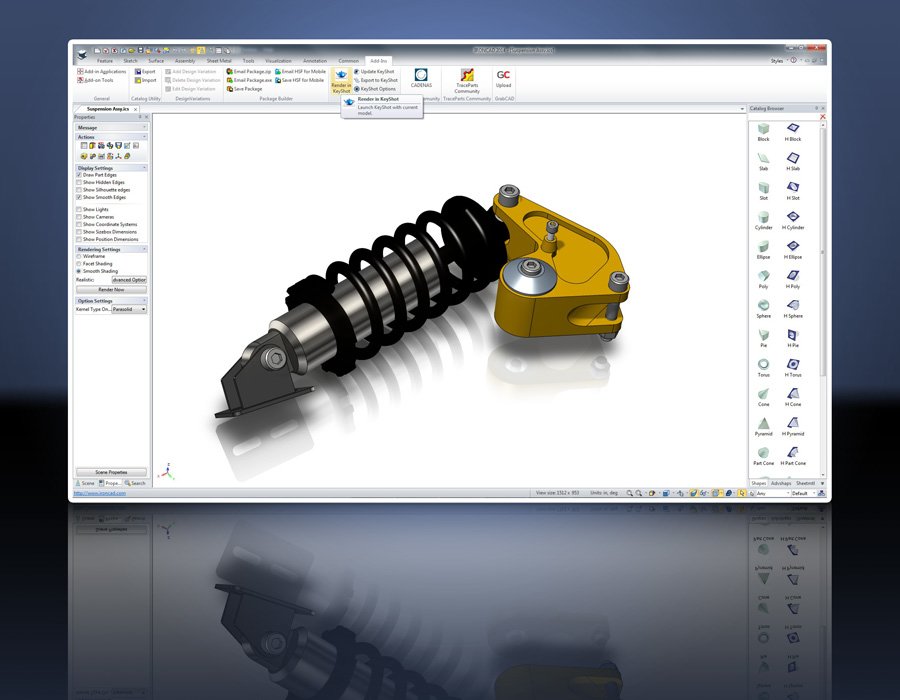The image size is (900, 700).
Task: Open the Default dropdown in status bar
Action: tap(804, 493)
